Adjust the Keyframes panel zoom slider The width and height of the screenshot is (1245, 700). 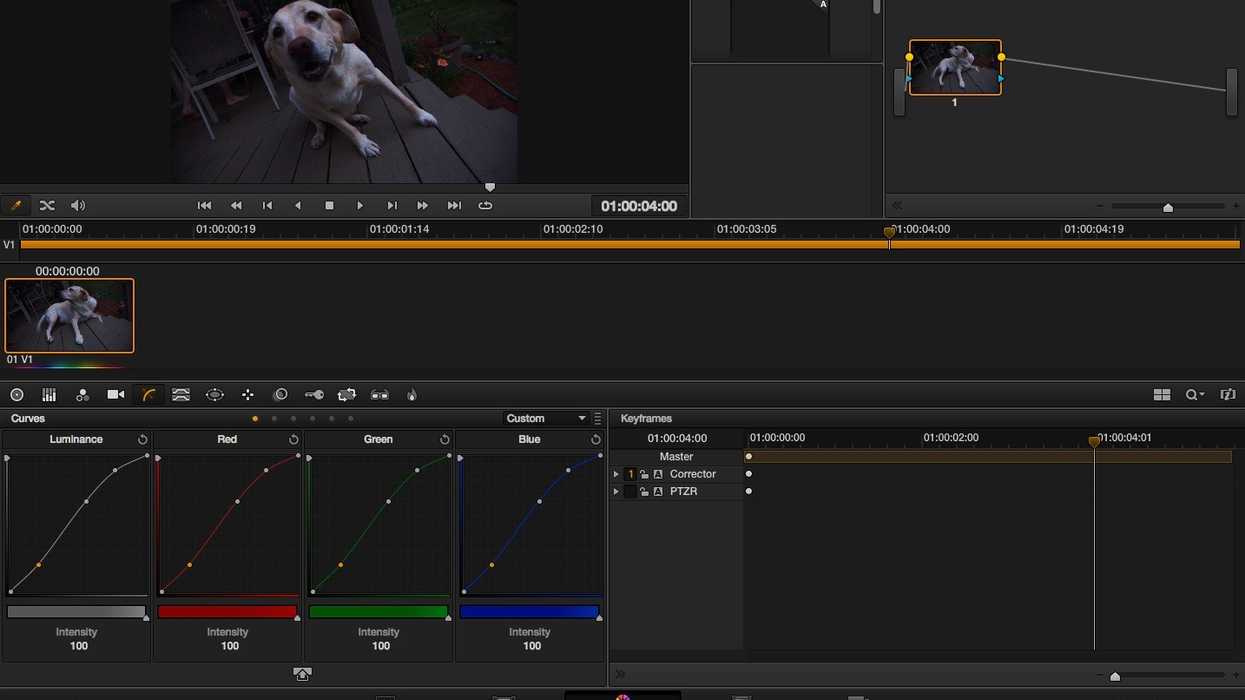pyautogui.click(x=1115, y=676)
